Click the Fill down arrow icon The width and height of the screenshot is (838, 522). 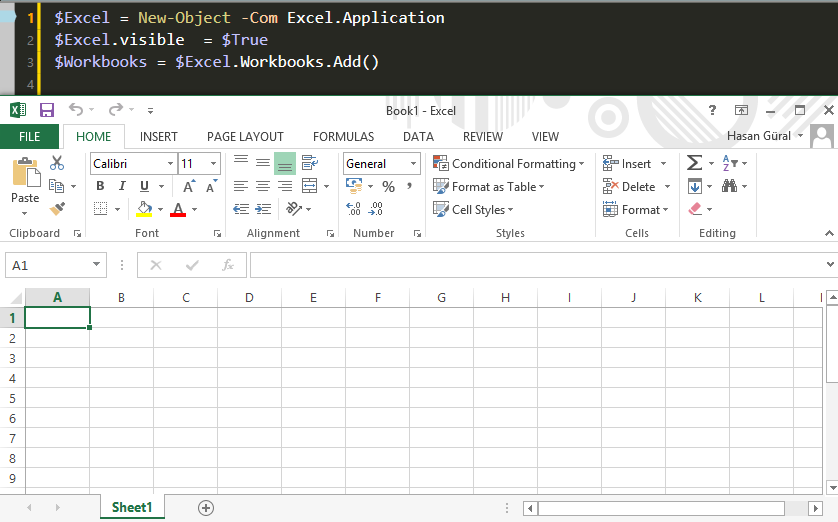695,186
